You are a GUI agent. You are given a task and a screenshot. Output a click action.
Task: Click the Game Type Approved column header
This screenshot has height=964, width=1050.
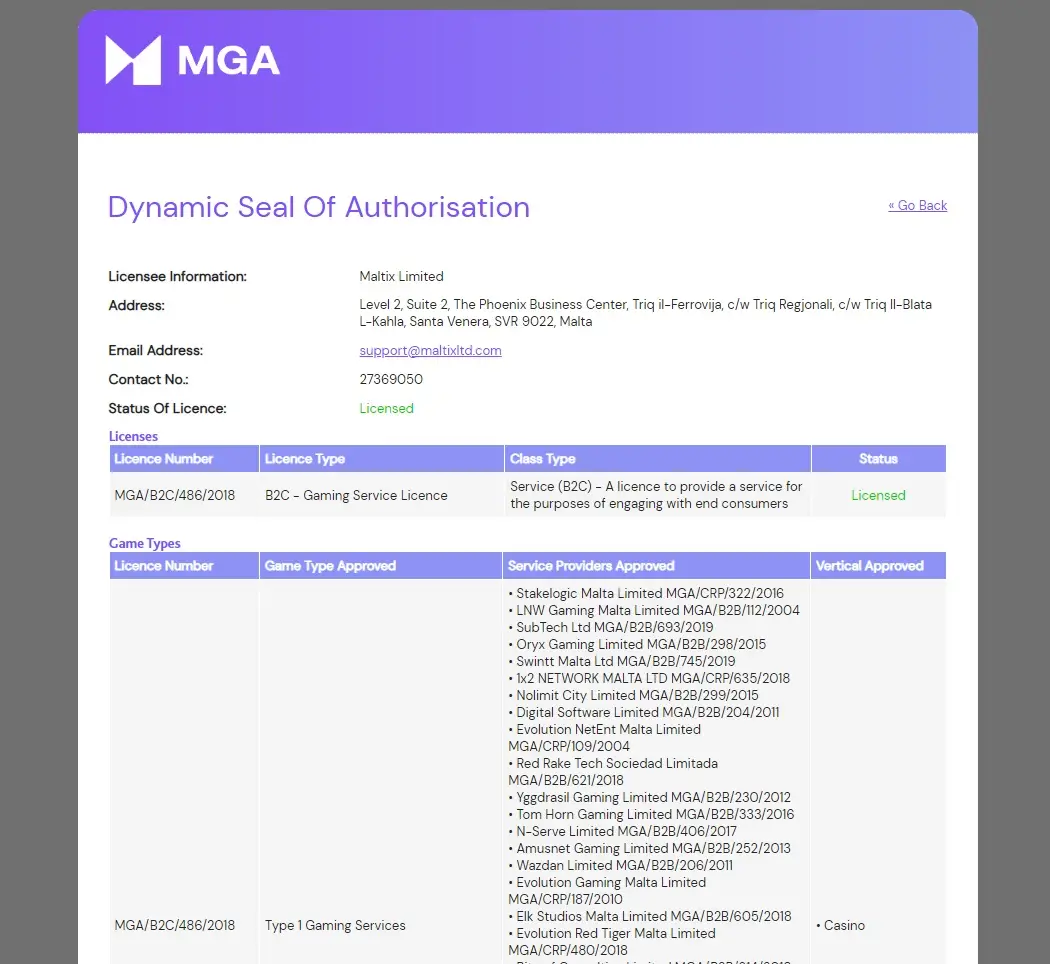[x=380, y=566]
